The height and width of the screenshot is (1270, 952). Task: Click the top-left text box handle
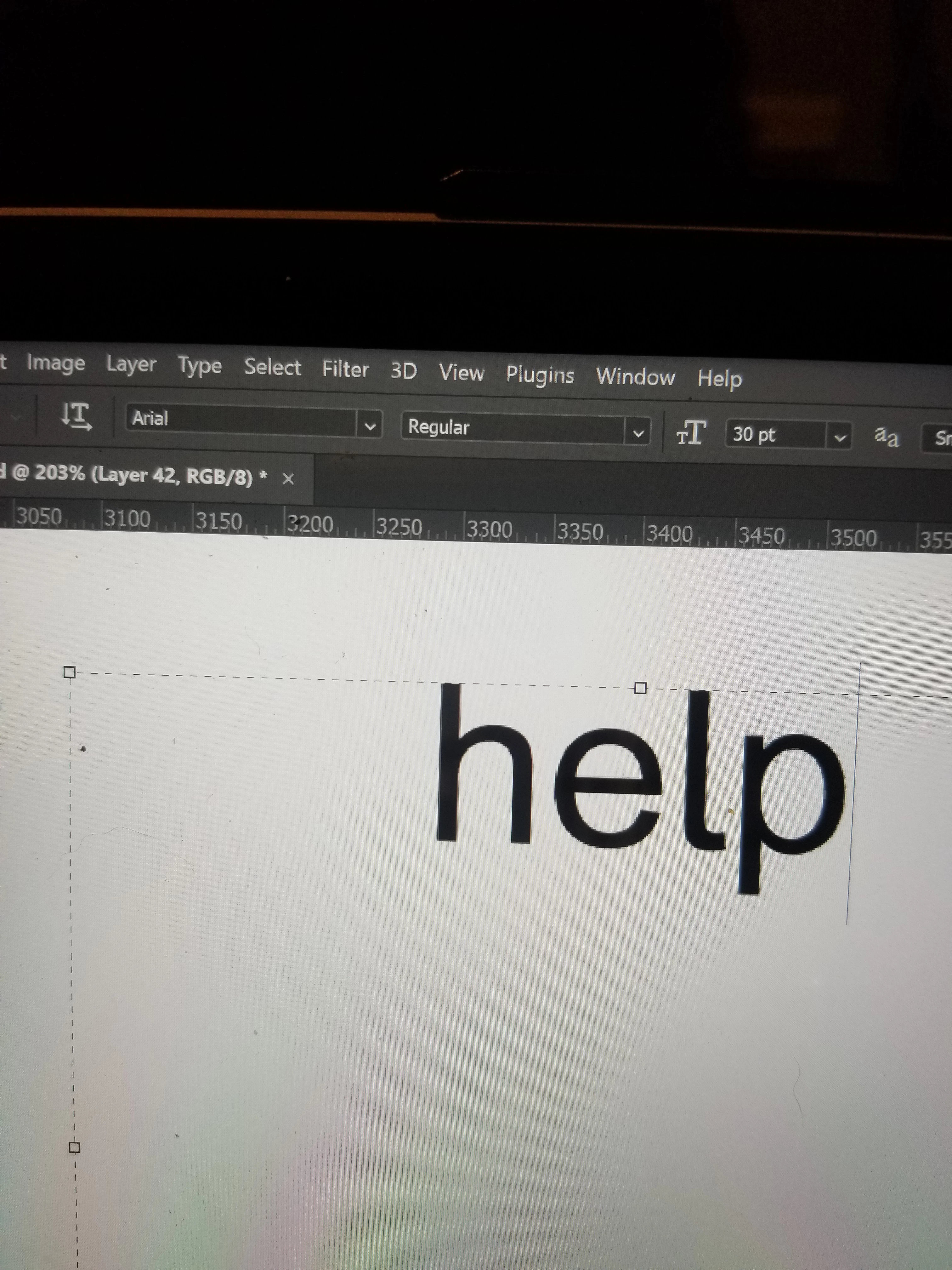[x=70, y=672]
